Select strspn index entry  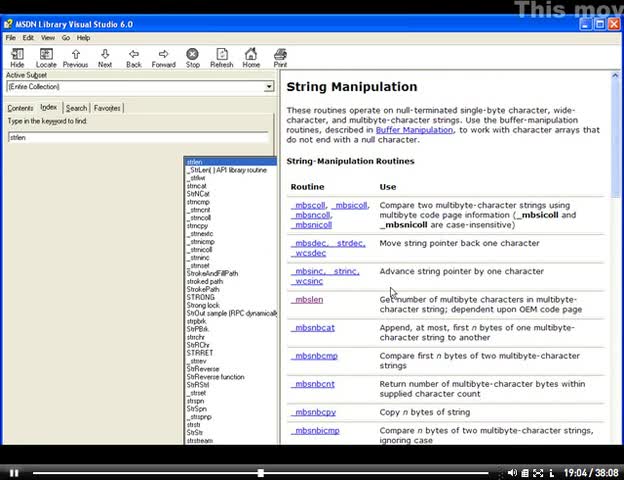(195, 401)
